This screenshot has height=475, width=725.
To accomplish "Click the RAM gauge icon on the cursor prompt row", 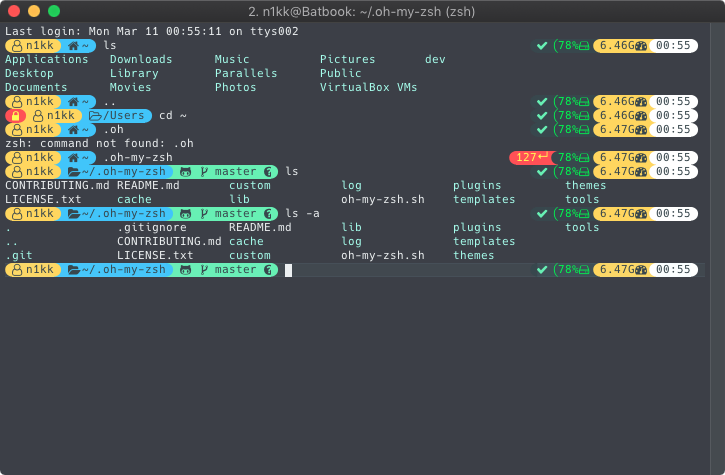I will 641,270.
